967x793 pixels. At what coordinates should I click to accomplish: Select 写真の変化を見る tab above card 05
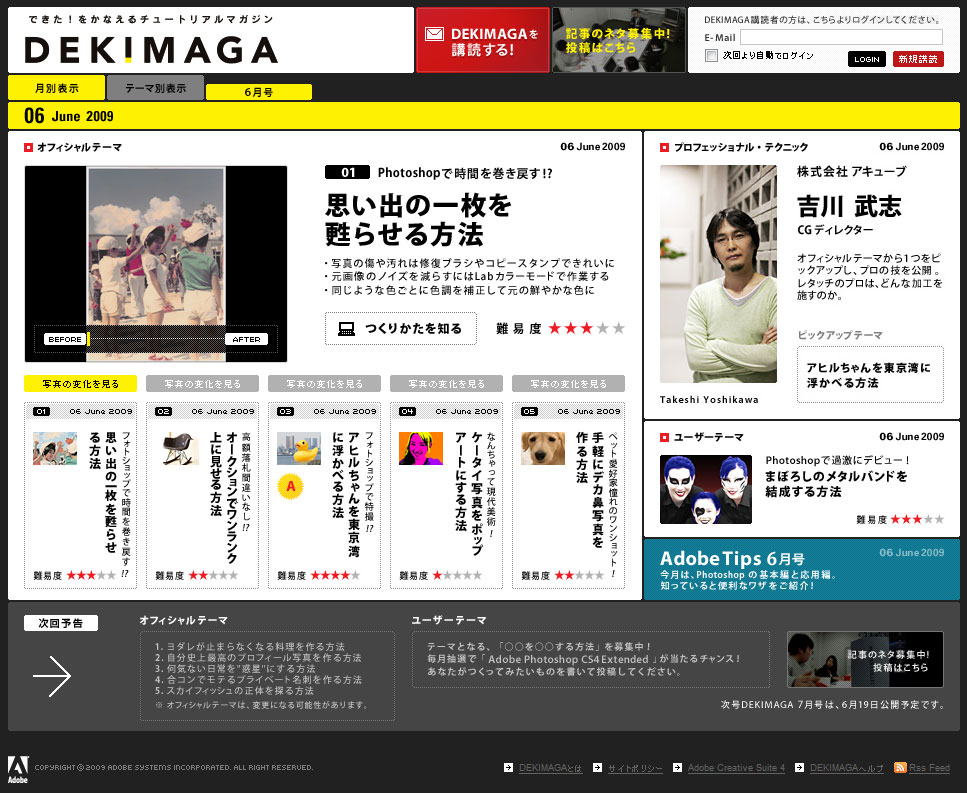tap(569, 384)
